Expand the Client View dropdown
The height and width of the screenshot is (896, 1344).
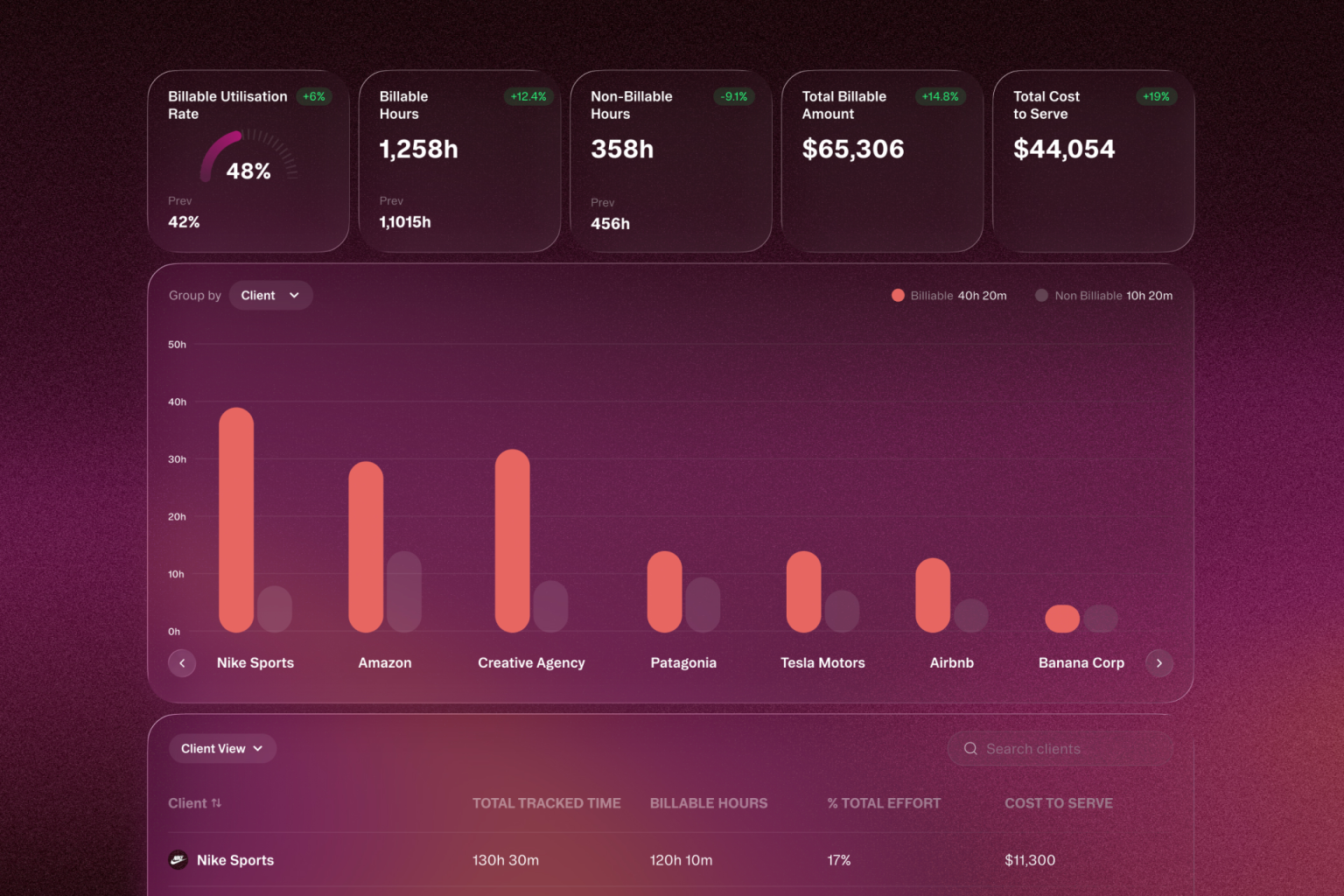pos(222,749)
